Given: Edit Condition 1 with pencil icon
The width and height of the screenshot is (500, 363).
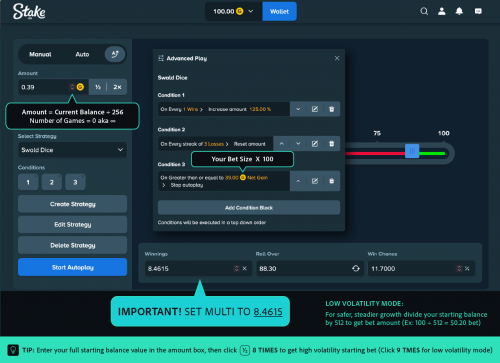Looking at the screenshot, I should pos(315,109).
